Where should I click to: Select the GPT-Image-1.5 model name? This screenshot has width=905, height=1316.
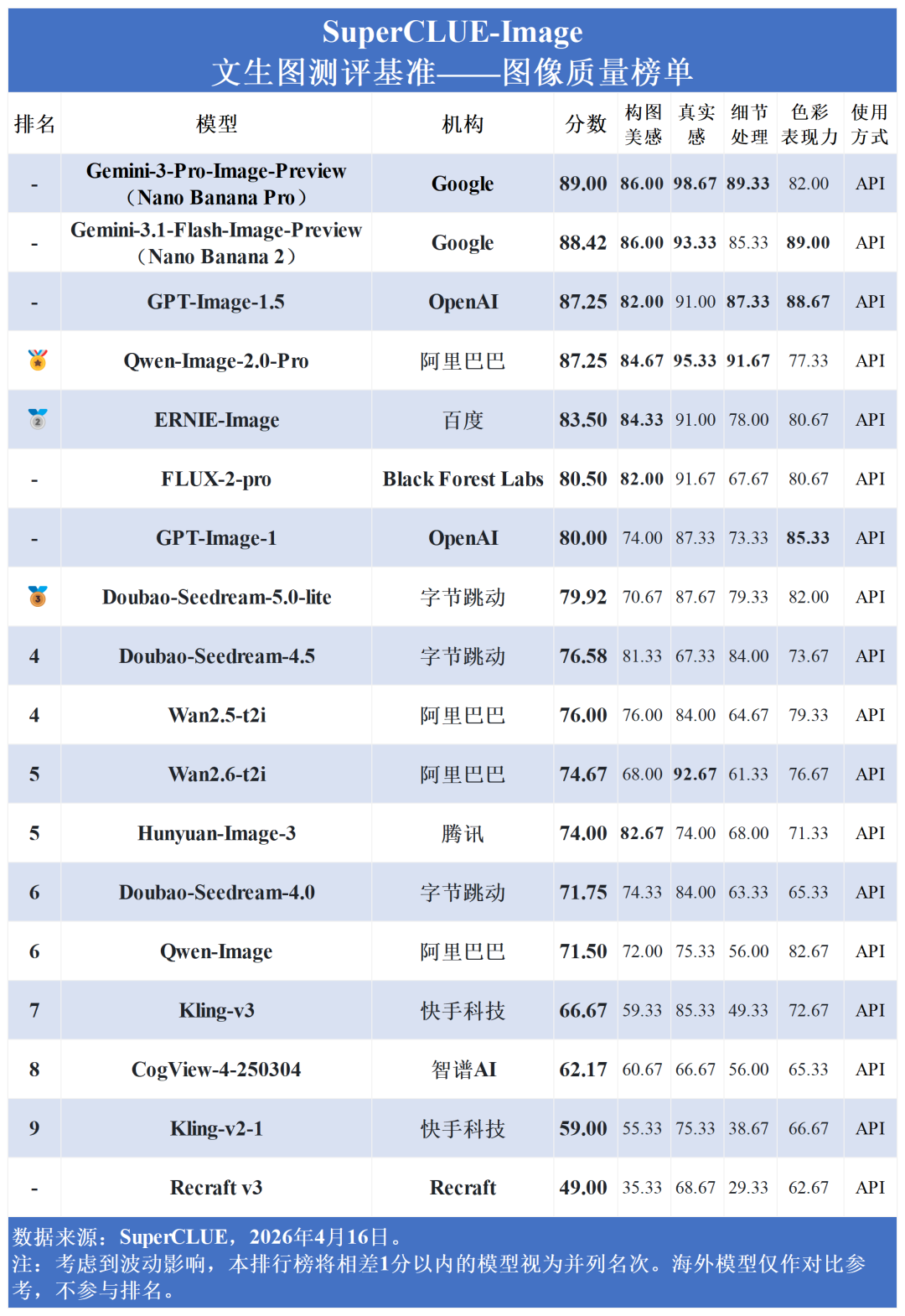pos(216,302)
